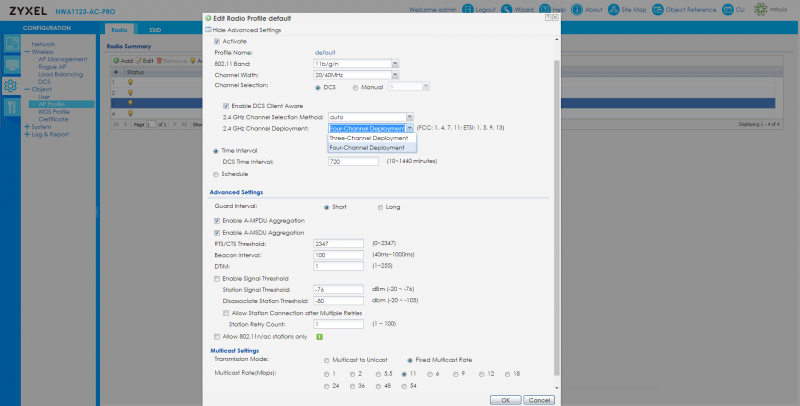This screenshot has width=800, height=406.
Task: Check Allow 802.11n/ac stations only
Action: coord(217,337)
